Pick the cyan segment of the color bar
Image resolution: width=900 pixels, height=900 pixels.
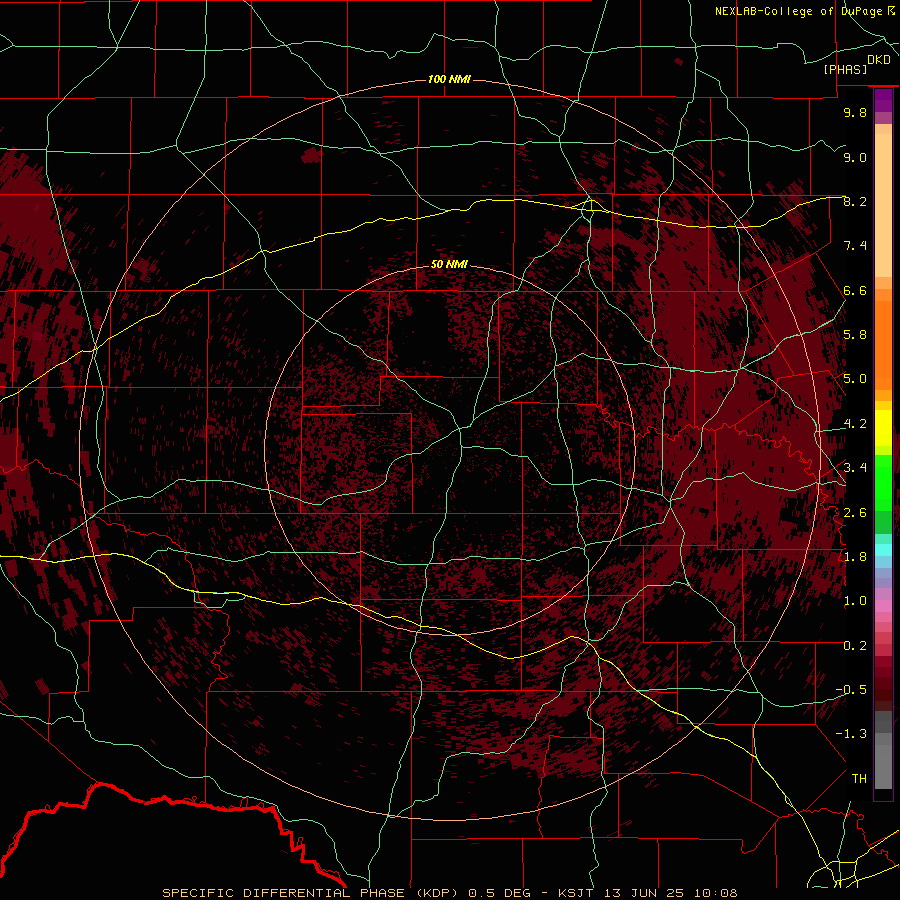[x=883, y=550]
